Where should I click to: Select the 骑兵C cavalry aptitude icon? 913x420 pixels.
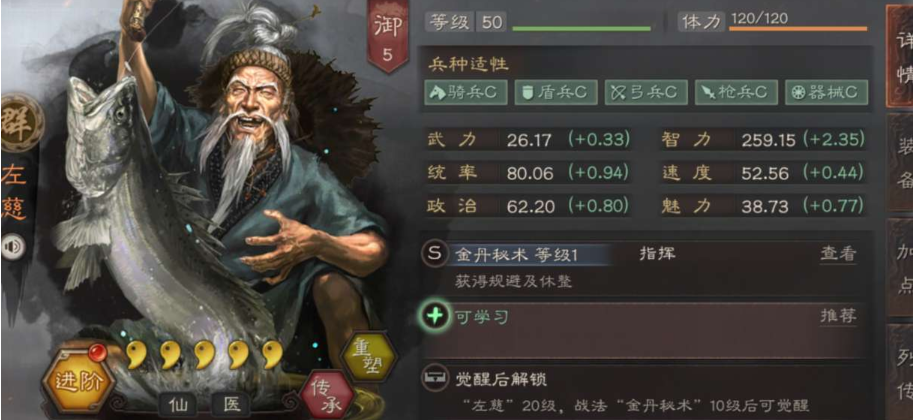[465, 92]
